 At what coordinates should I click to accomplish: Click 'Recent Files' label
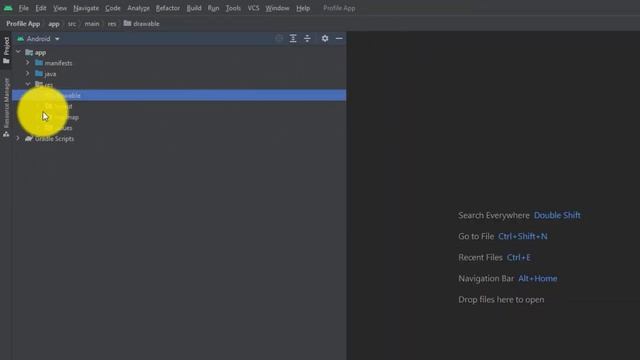480,258
